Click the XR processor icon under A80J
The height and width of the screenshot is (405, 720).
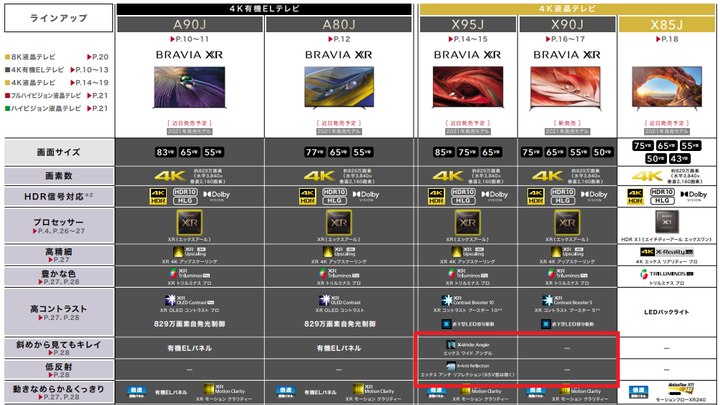tap(339, 223)
